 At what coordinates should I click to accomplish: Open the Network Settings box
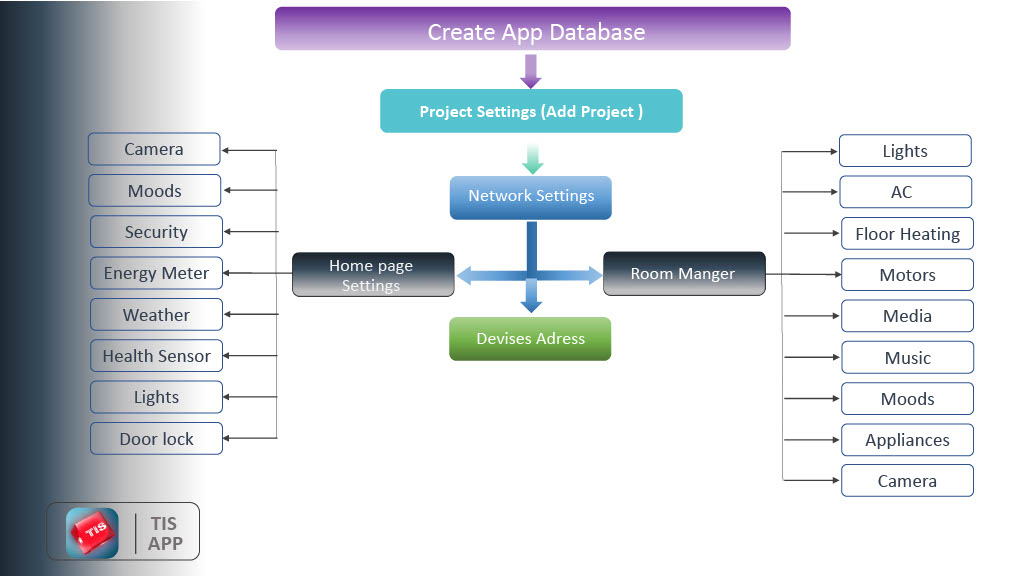point(530,197)
